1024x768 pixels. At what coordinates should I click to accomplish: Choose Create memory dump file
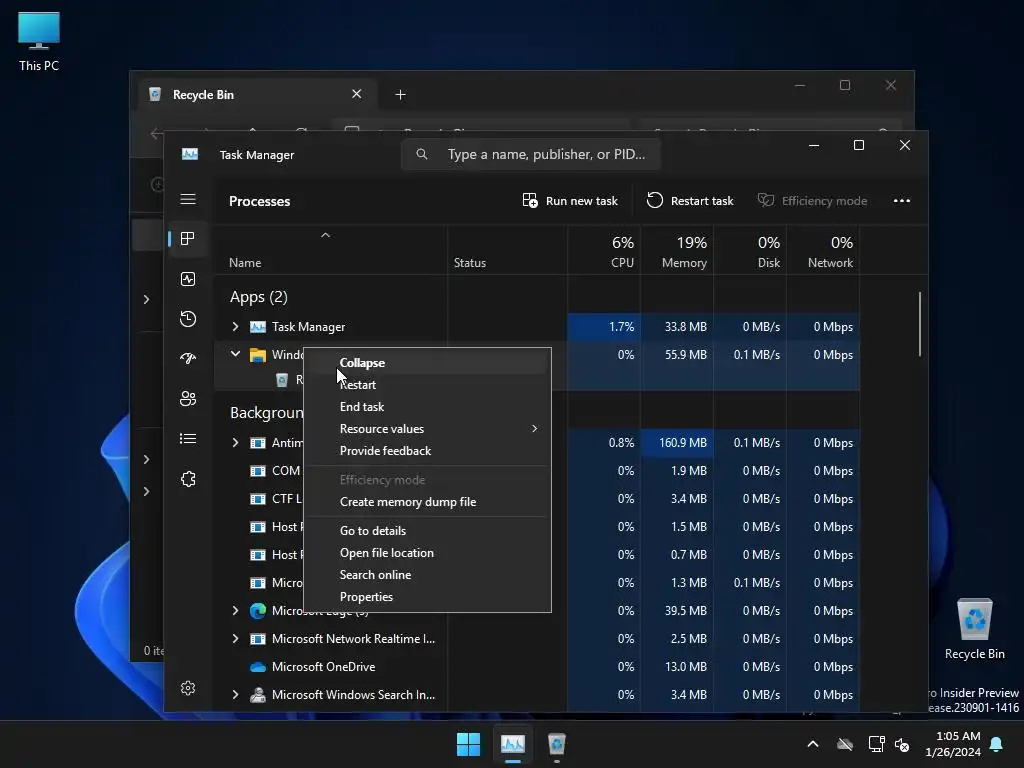pyautogui.click(x=427, y=502)
